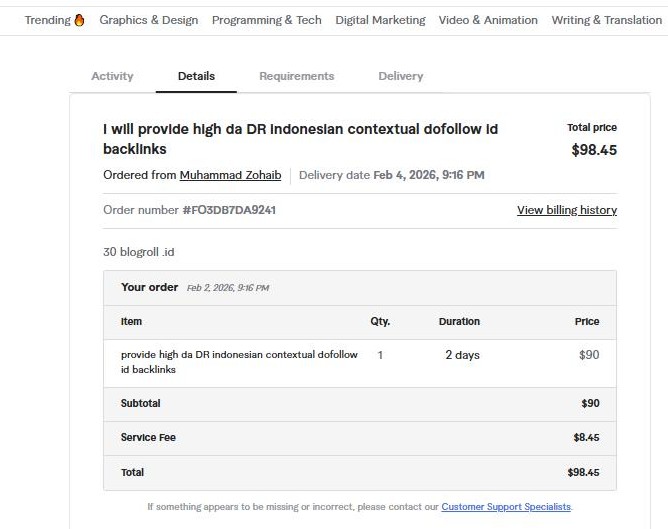Contact Customer Support Specialists via the link
This screenshot has height=529, width=668.
click(506, 507)
